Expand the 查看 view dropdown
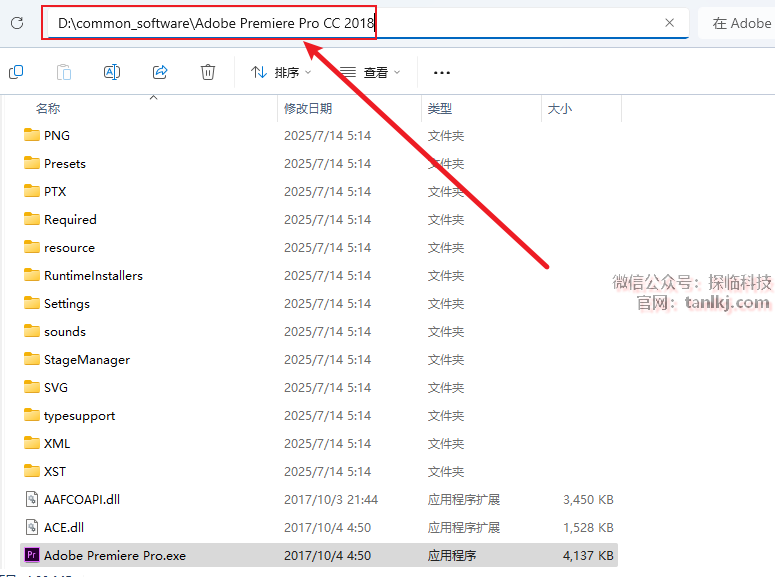Viewport: 775px width, 577px height. click(371, 72)
